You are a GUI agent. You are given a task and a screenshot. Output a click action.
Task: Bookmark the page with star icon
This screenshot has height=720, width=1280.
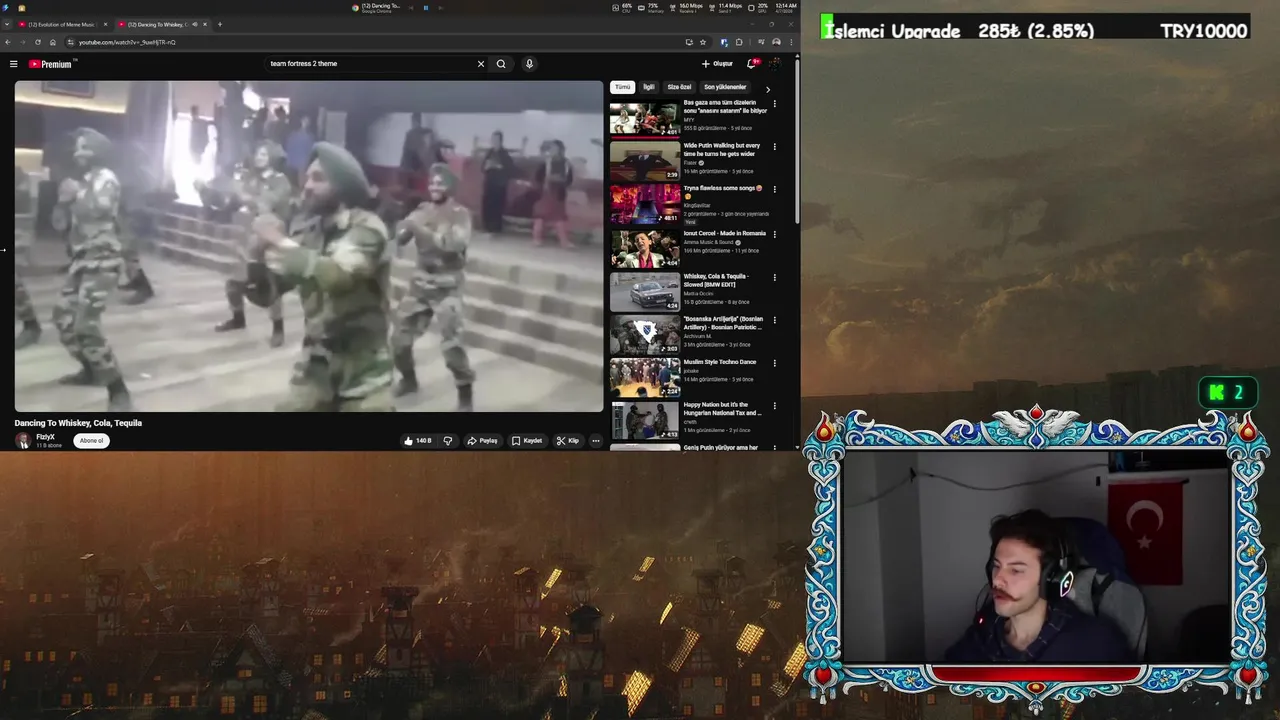[703, 42]
